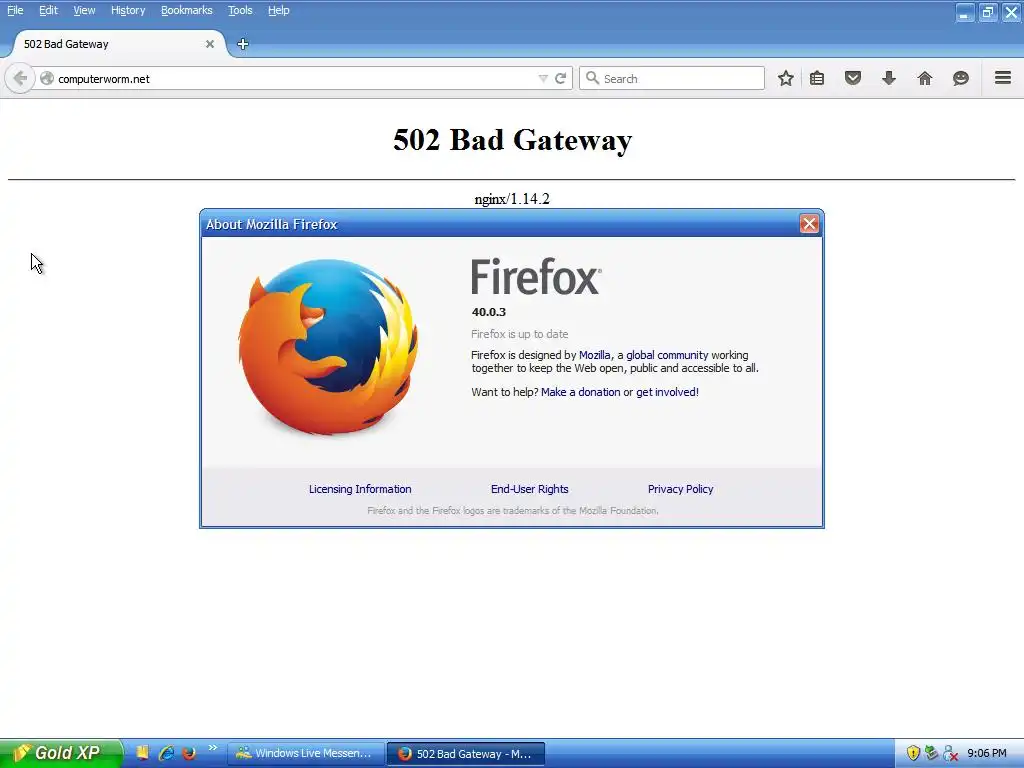
Task: Reload the page with the refresh icon
Action: pyautogui.click(x=560, y=78)
